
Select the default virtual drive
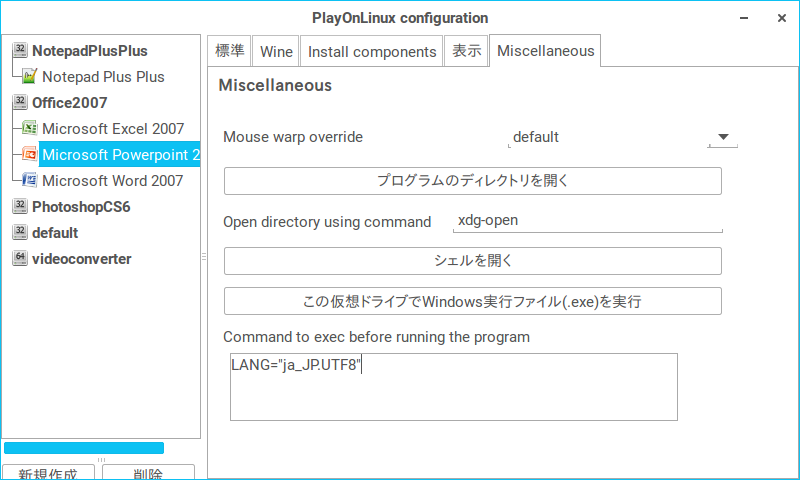pyautogui.click(x=55, y=233)
